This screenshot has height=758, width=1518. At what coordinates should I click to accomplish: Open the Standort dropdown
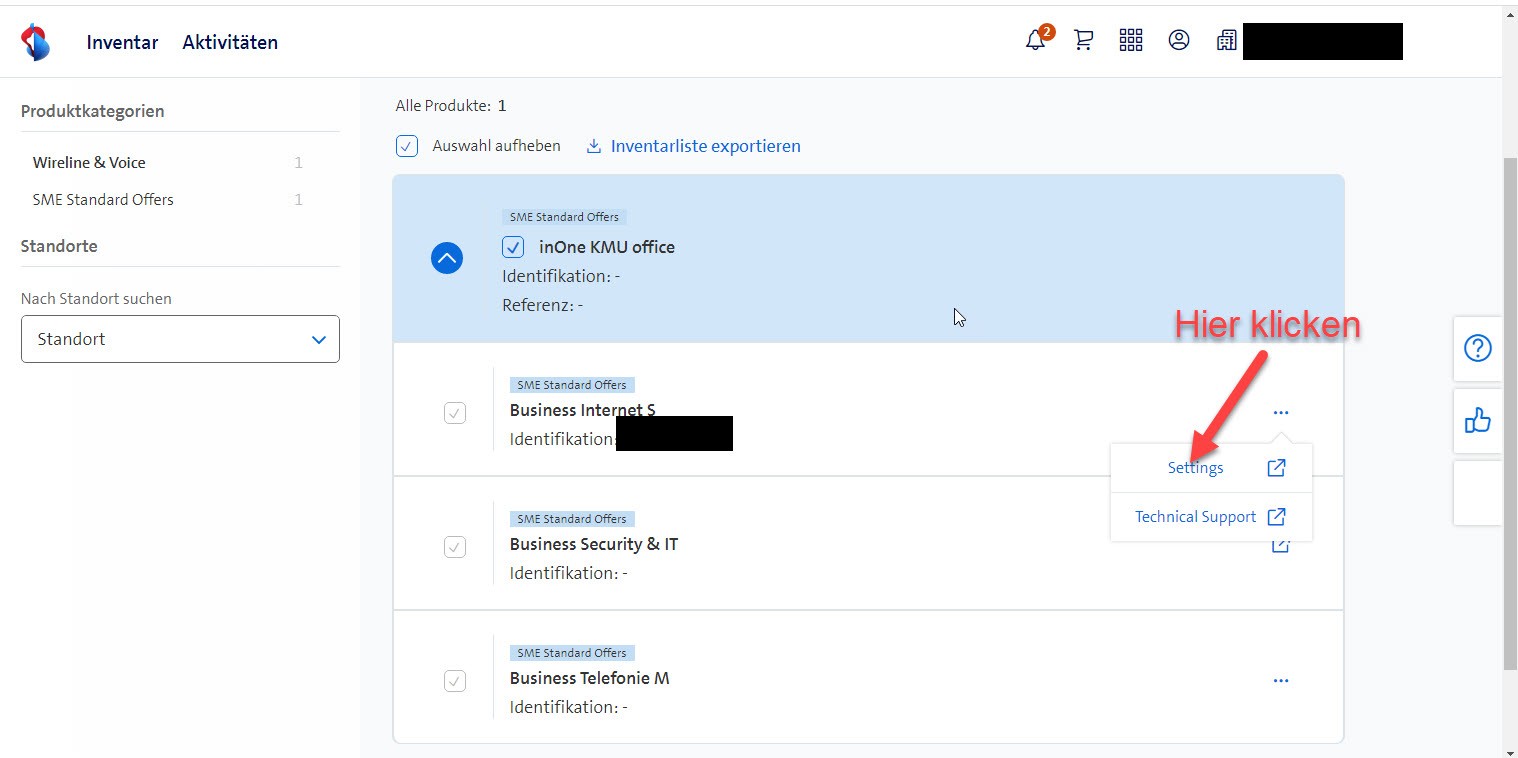[x=180, y=339]
